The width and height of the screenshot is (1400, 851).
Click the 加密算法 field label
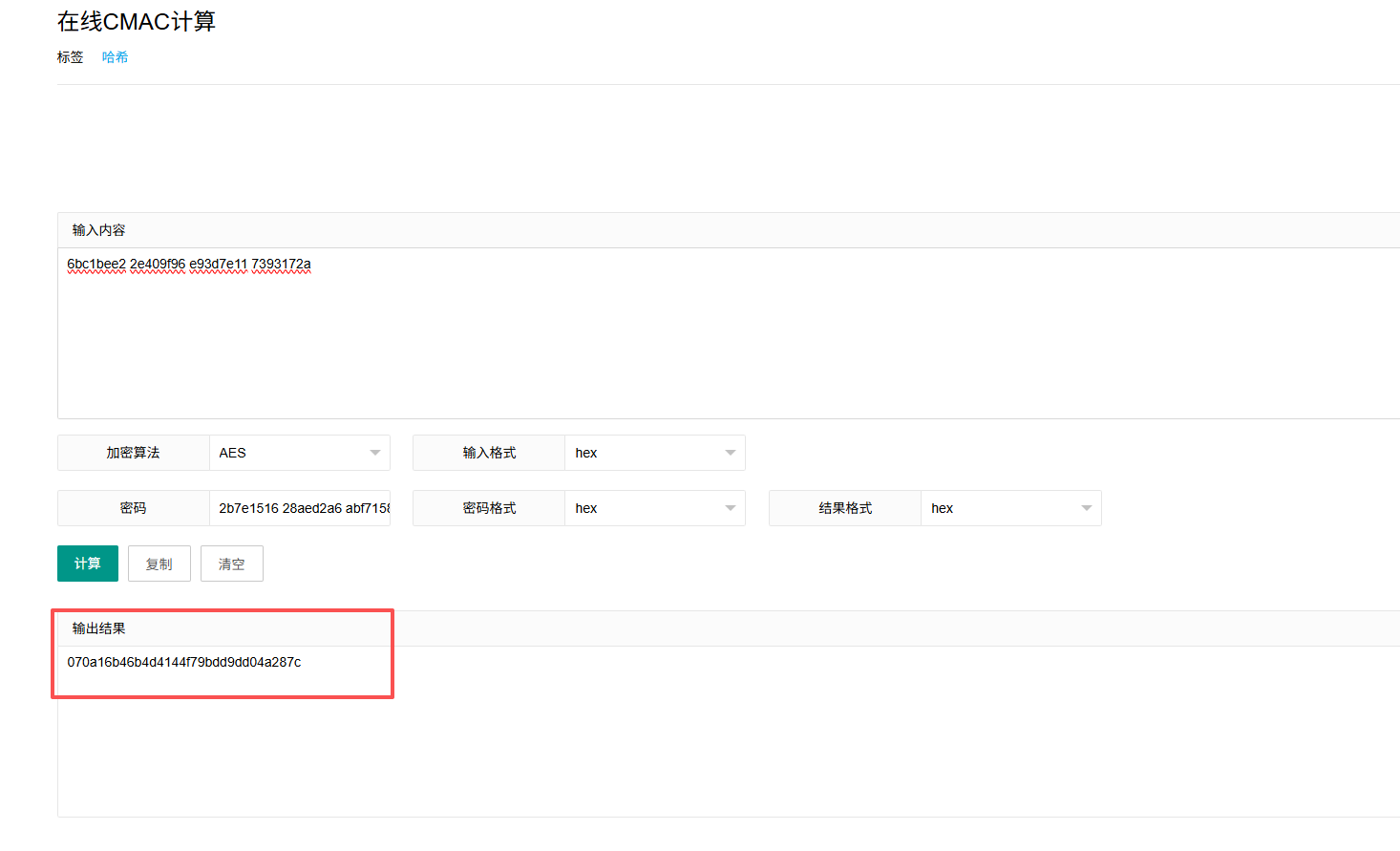pos(133,453)
